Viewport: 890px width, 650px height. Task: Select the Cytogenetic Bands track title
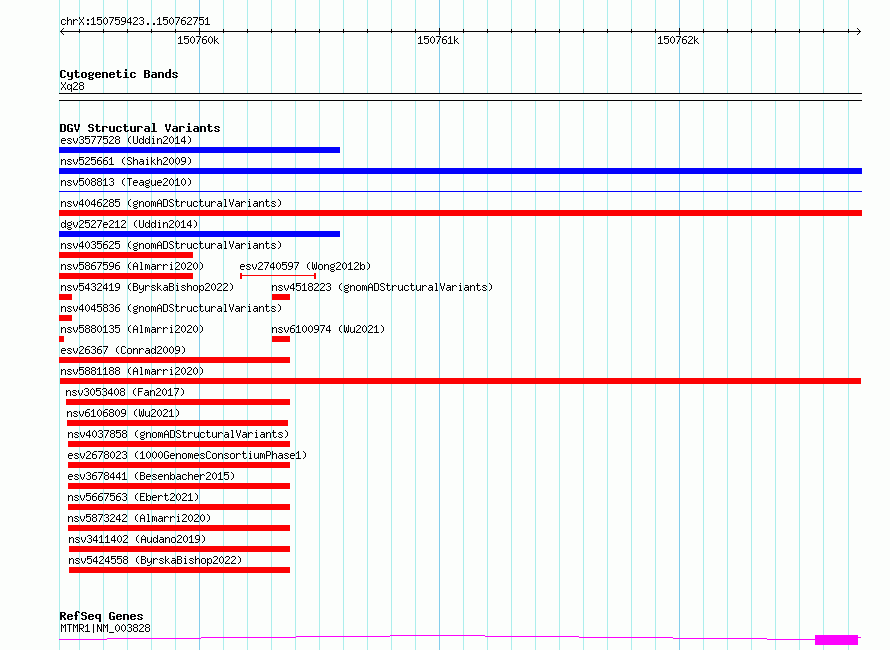click(x=119, y=74)
